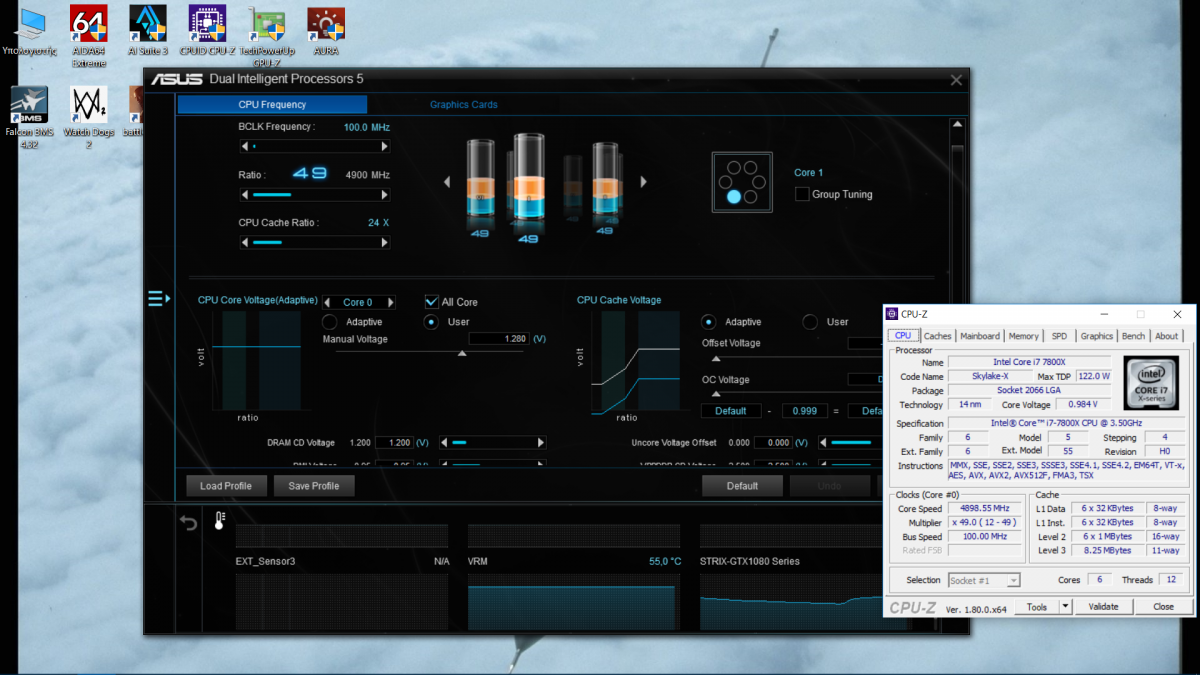Select the thermometer temperature monitor icon
Screen dimensions: 1200x675
(220, 521)
